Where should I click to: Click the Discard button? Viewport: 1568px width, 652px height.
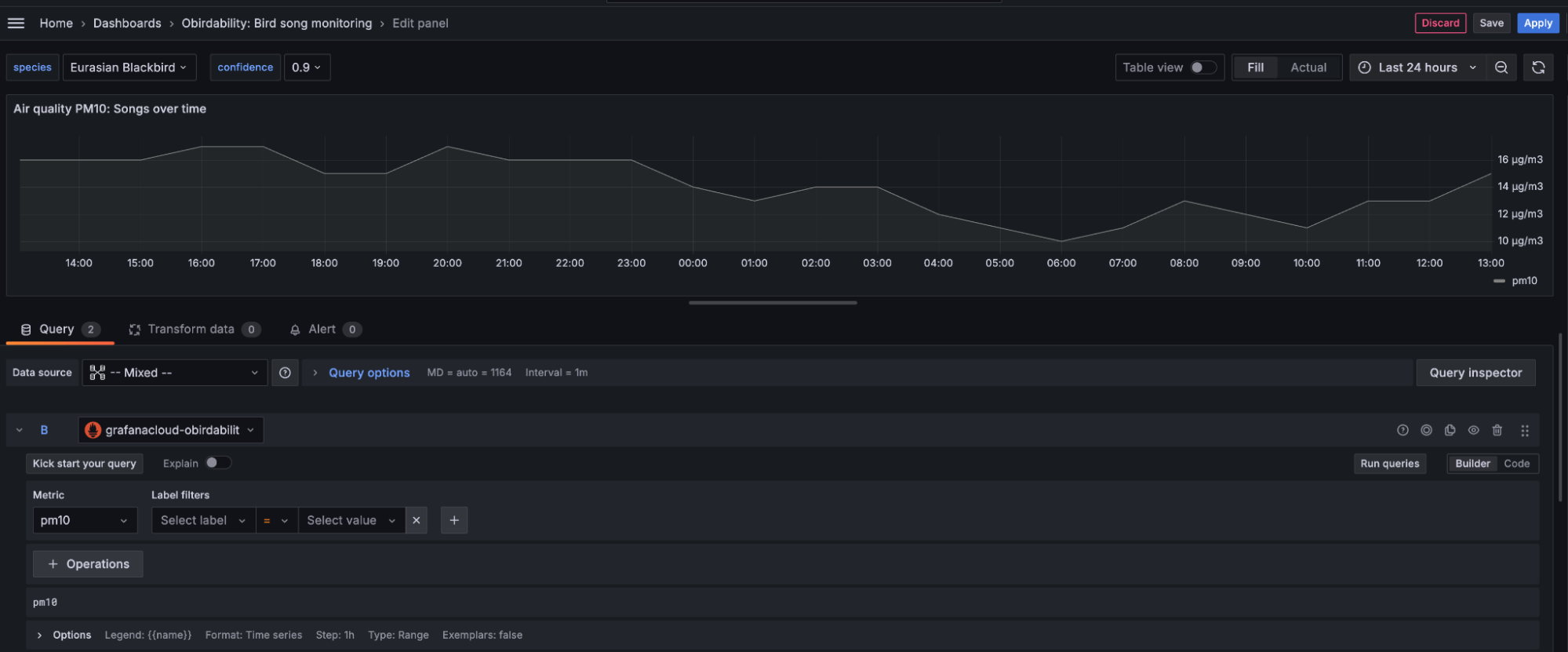[1440, 23]
